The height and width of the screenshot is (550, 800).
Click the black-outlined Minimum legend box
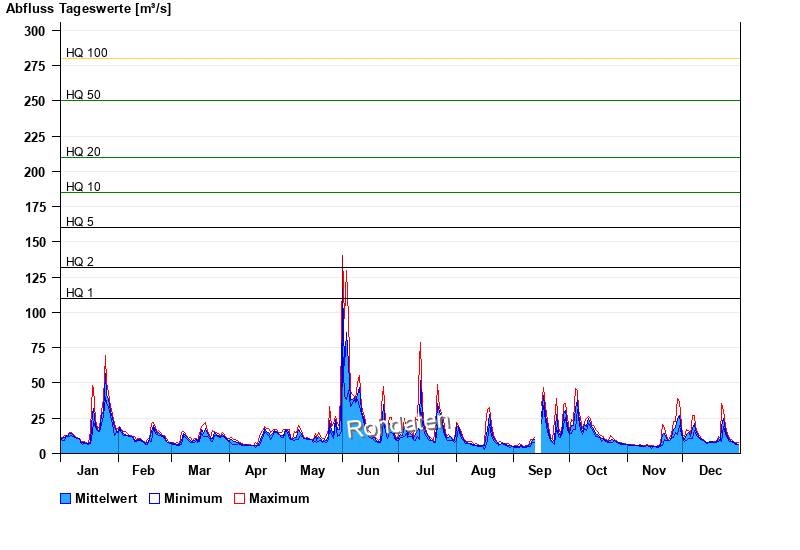[x=155, y=498]
